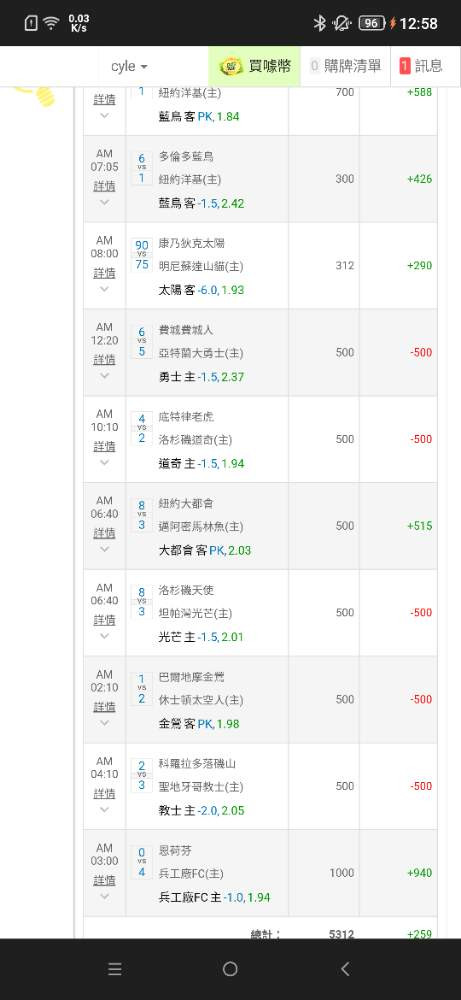Open 詳情 link for AM 10:10 道奇 game
461x1000 pixels.
pyautogui.click(x=105, y=446)
